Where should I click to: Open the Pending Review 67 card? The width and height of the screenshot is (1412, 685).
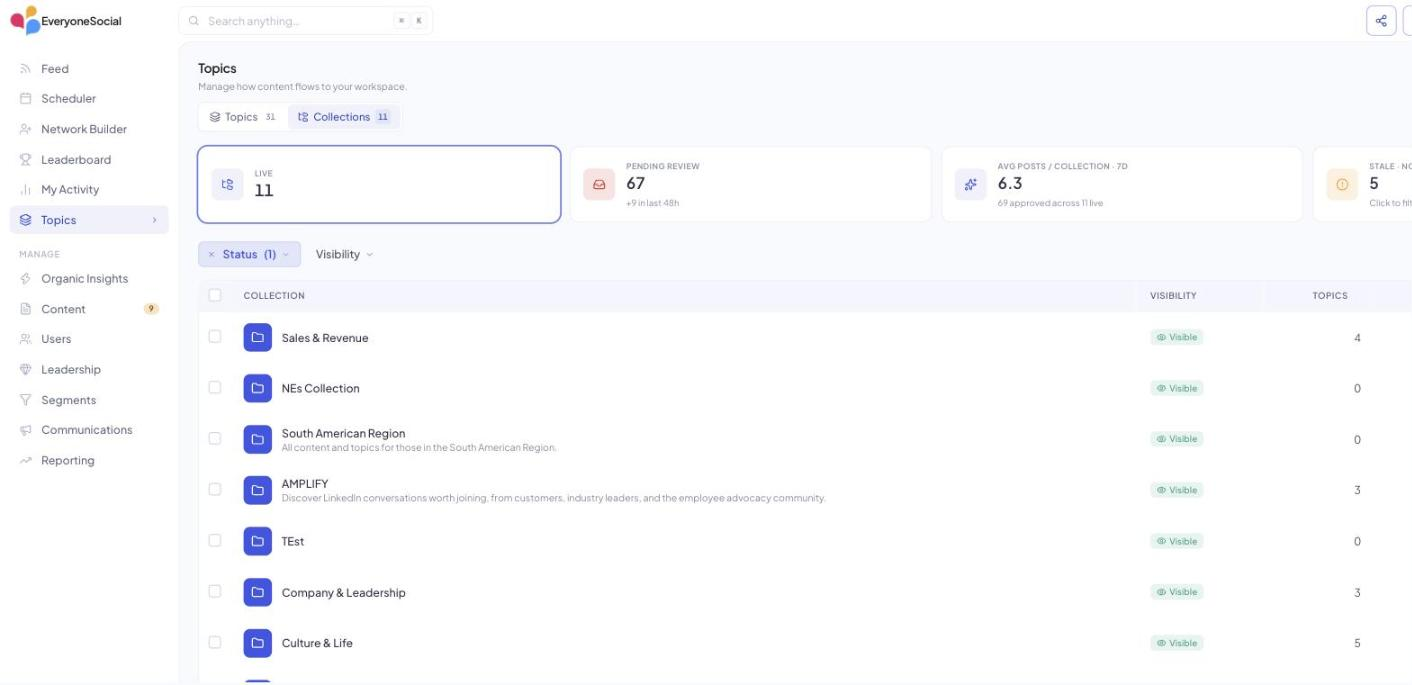click(x=750, y=184)
